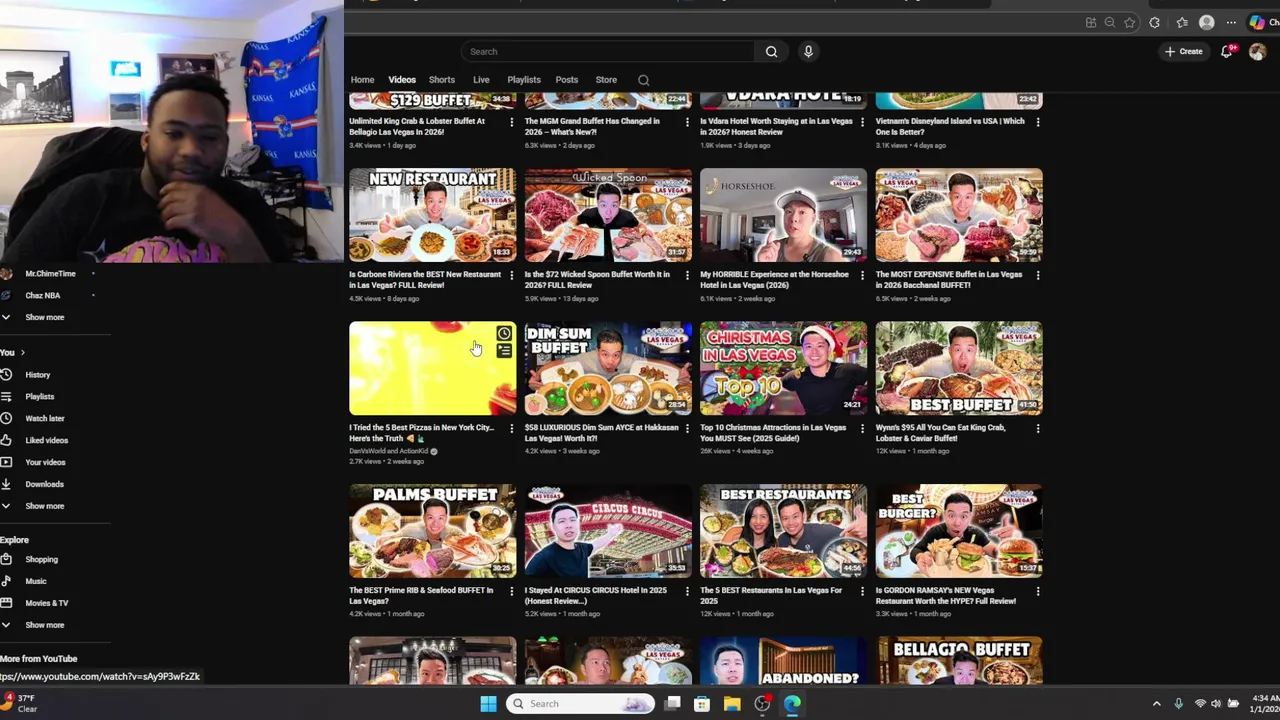The width and height of the screenshot is (1280, 720).
Task: Open options for Dim Sum AYCE Hakkasan video
Action: click(687, 428)
